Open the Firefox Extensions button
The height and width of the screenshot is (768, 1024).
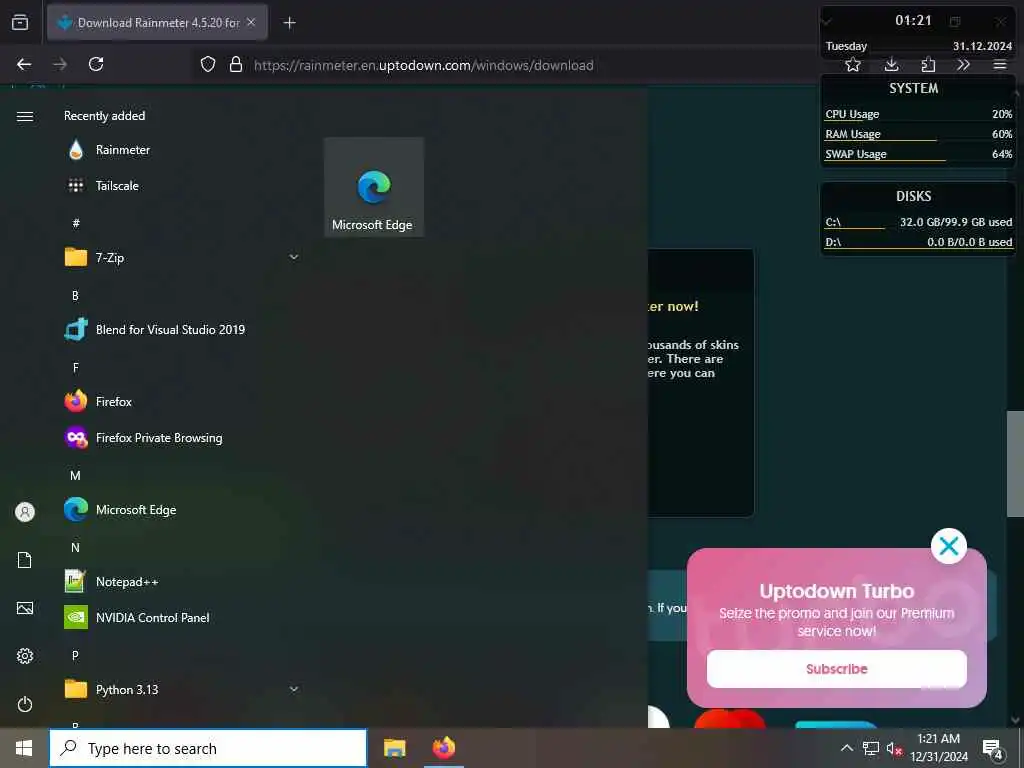click(x=928, y=65)
